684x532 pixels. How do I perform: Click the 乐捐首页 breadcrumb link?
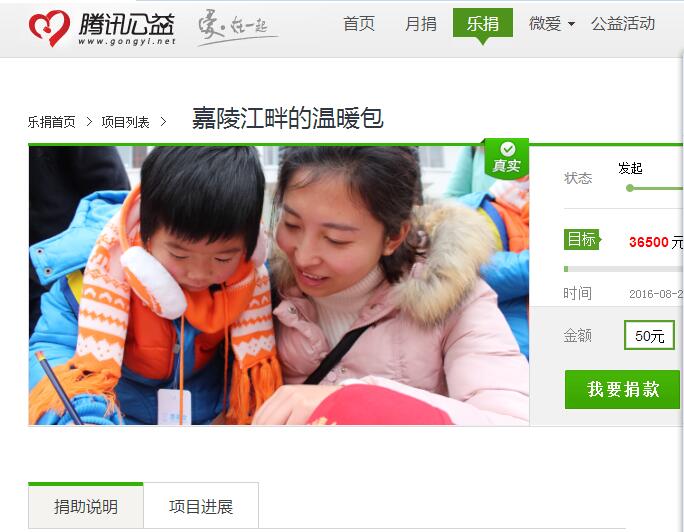51,122
